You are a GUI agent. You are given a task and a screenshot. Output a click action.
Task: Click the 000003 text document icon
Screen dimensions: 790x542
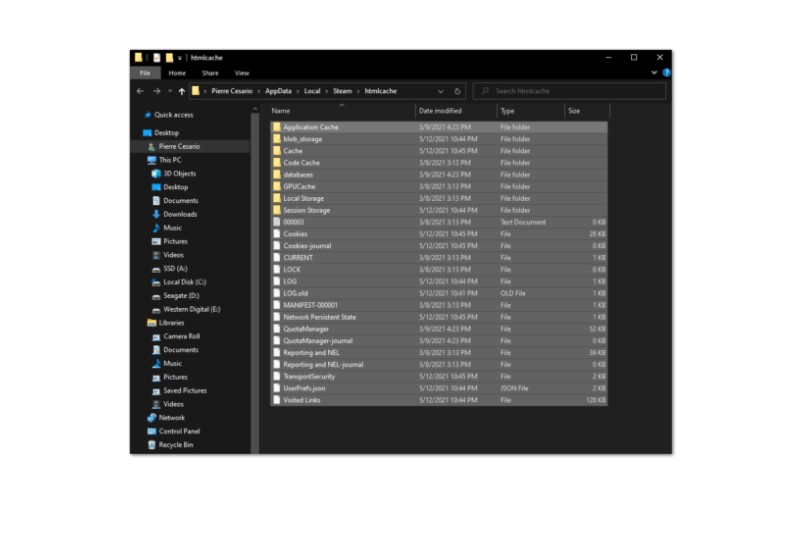[277, 222]
